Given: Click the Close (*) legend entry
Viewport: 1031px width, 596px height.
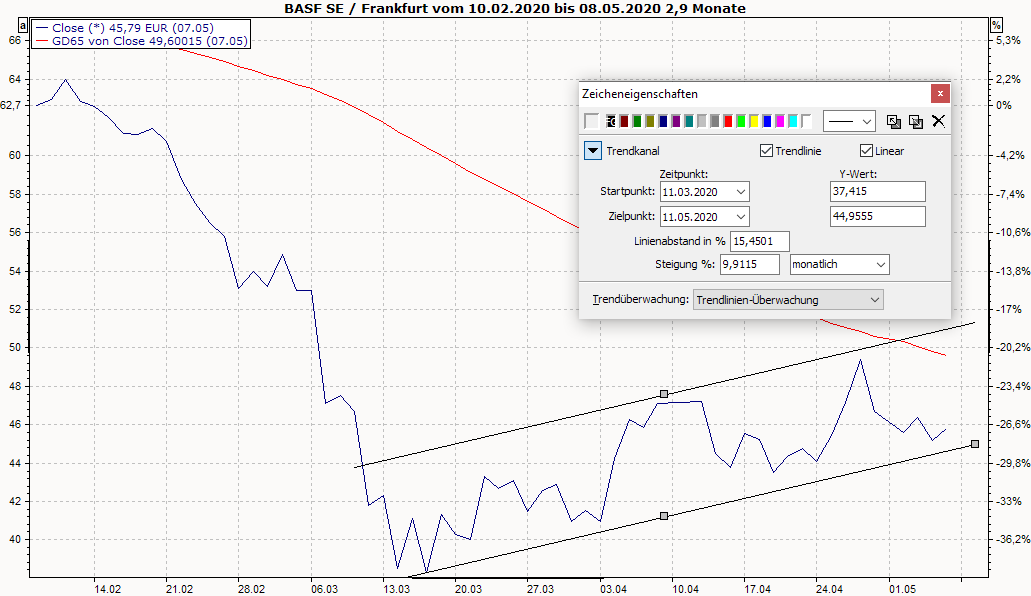Looking at the screenshot, I should (x=128, y=28).
